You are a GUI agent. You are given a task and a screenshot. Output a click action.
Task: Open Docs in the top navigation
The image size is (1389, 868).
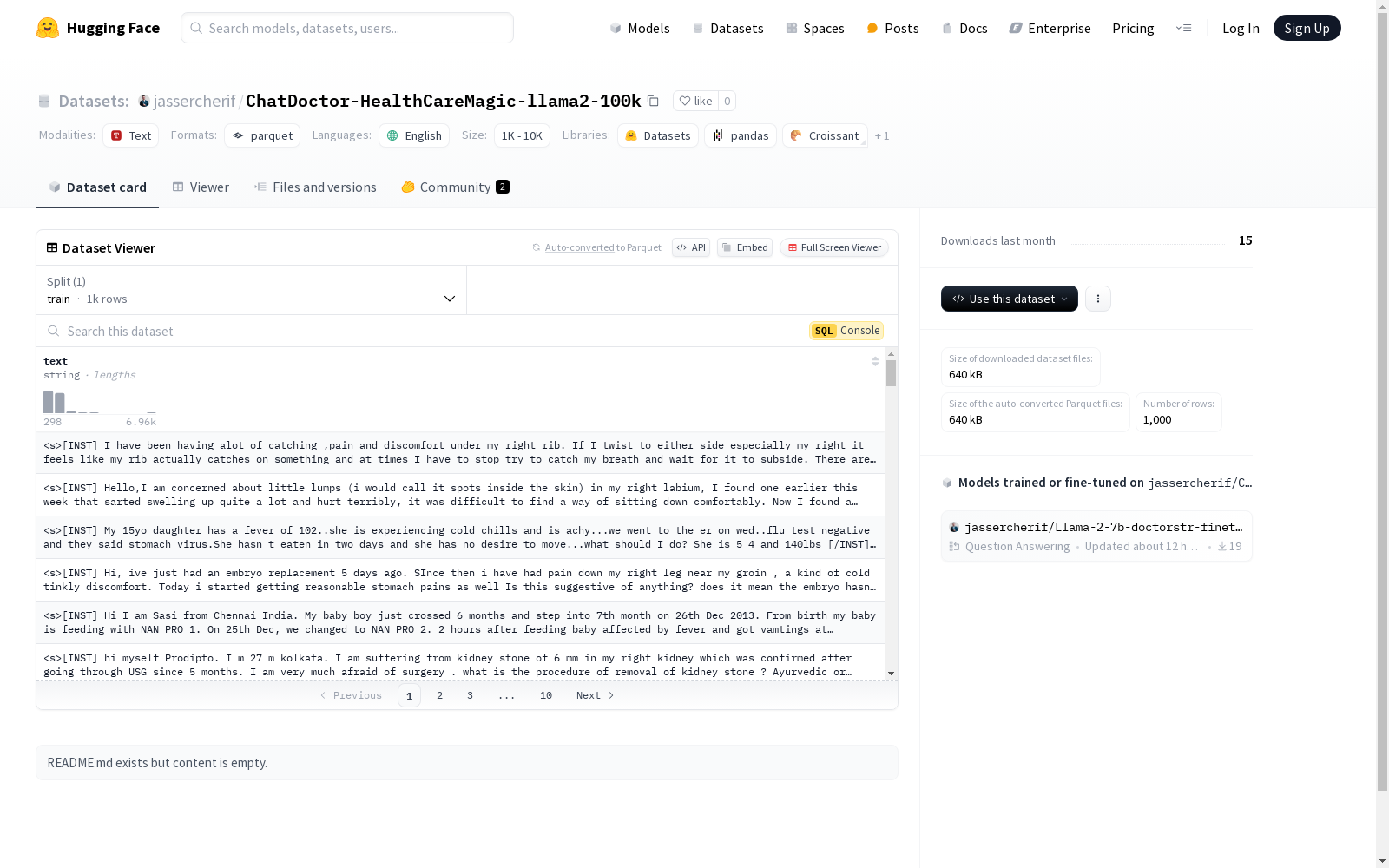(x=964, y=28)
